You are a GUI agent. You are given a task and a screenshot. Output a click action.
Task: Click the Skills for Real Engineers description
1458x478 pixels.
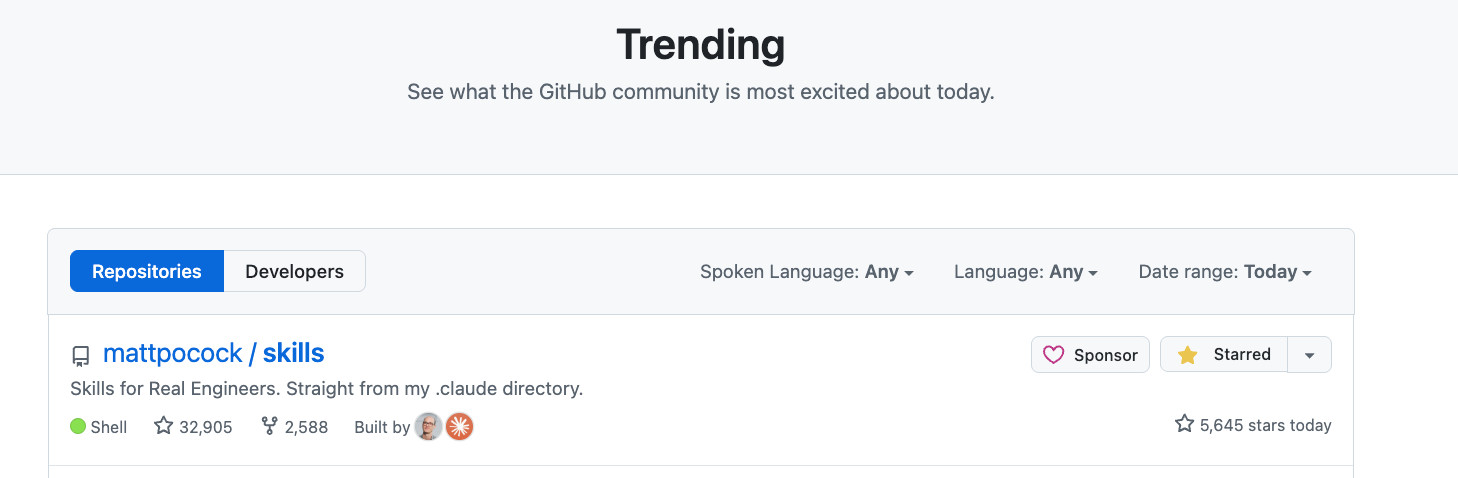326,388
